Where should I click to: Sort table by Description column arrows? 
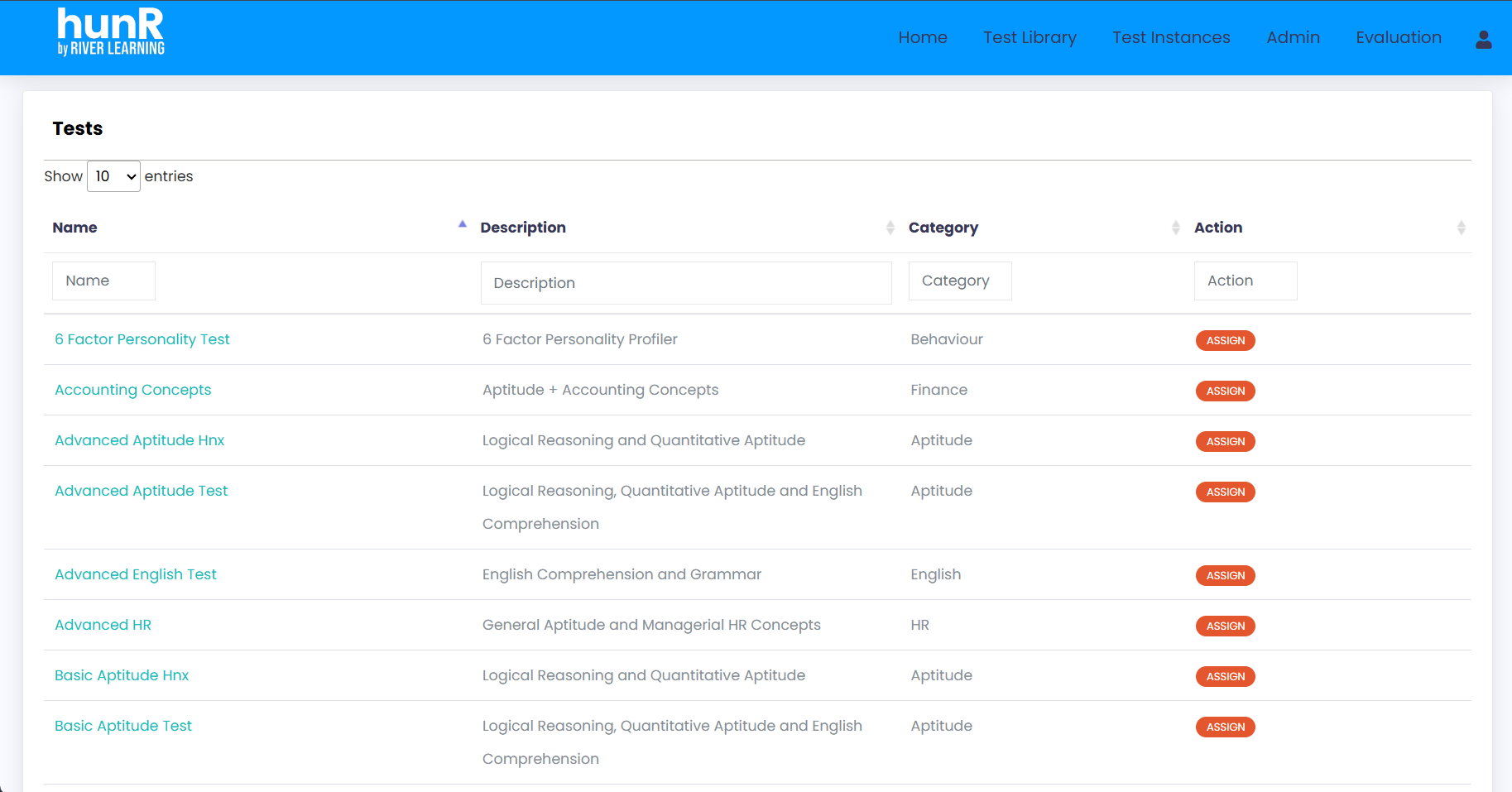(890, 228)
